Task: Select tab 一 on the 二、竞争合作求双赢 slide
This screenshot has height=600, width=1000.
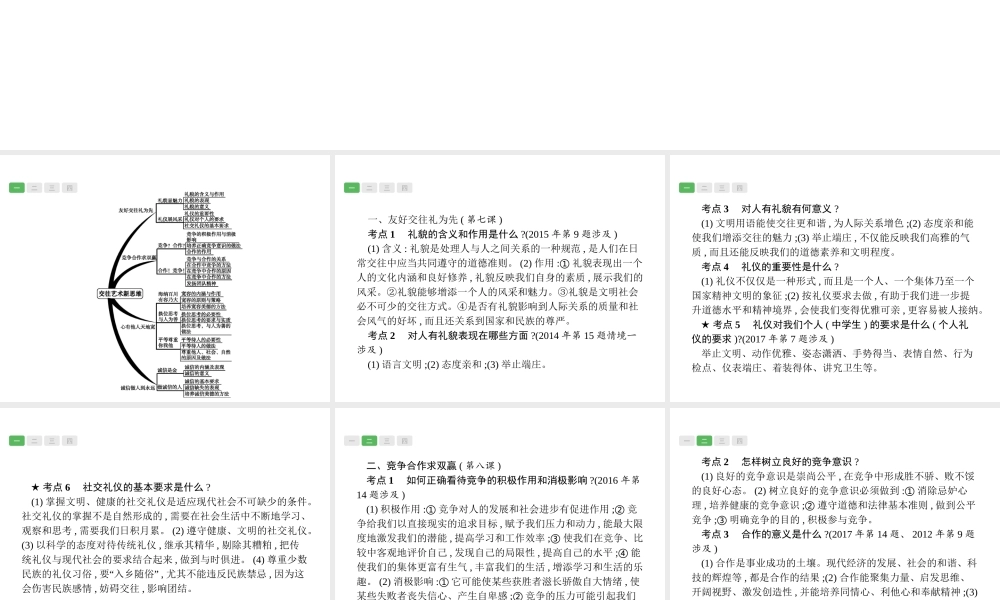Action: 351,441
